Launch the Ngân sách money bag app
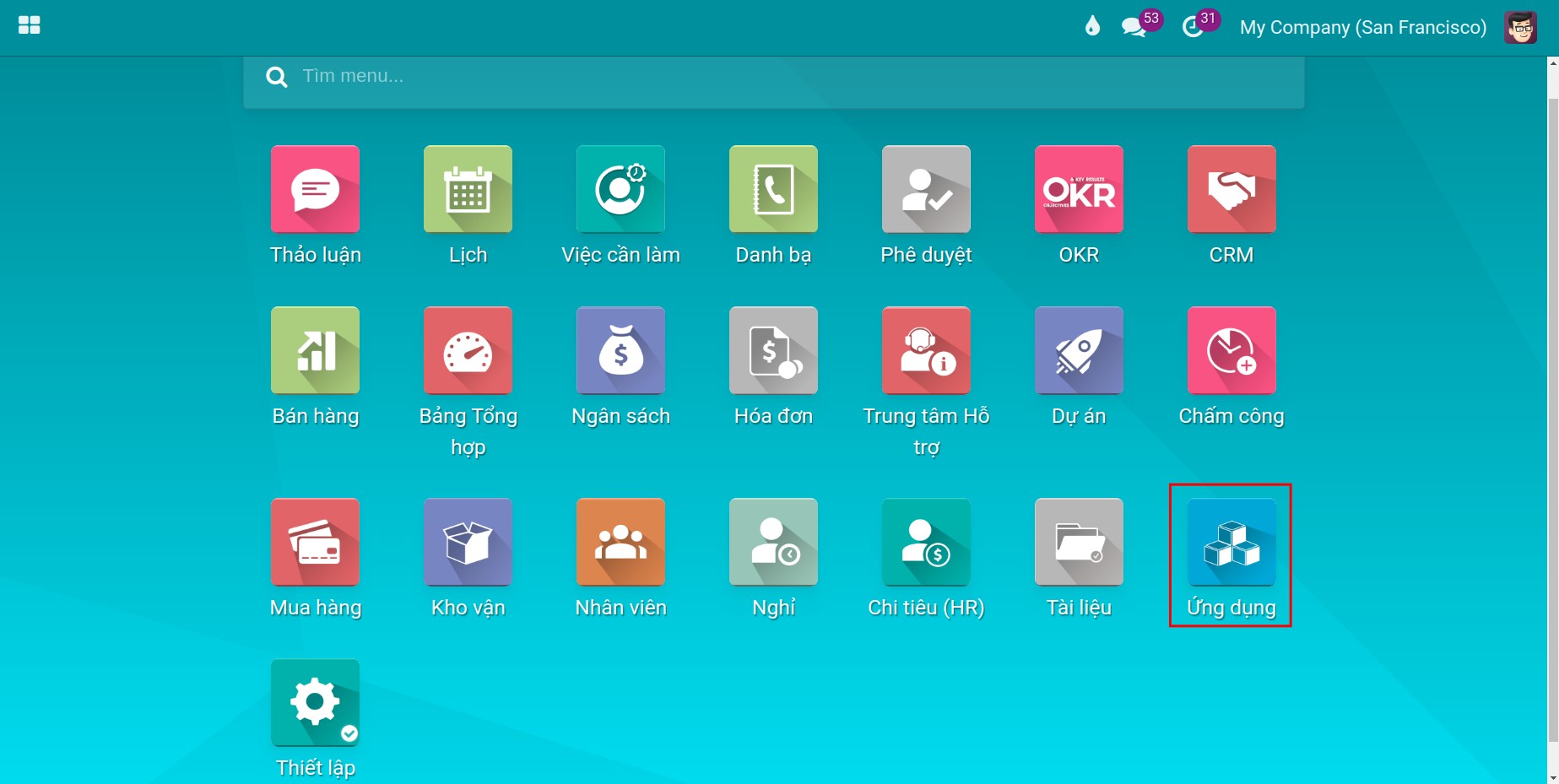Image resolution: width=1559 pixels, height=784 pixels. (620, 350)
